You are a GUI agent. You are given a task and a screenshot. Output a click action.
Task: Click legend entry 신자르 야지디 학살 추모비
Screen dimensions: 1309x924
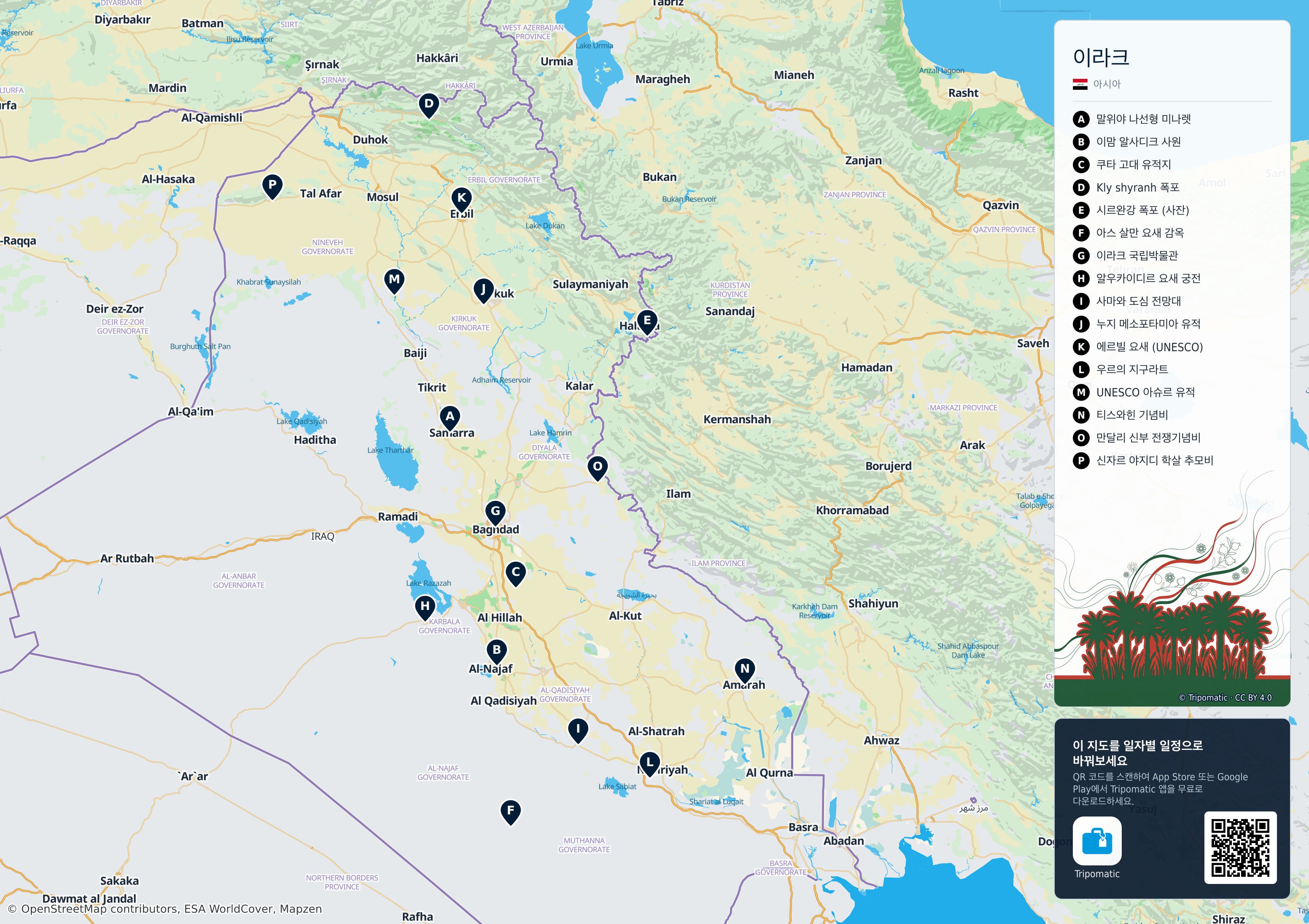pyautogui.click(x=1143, y=461)
